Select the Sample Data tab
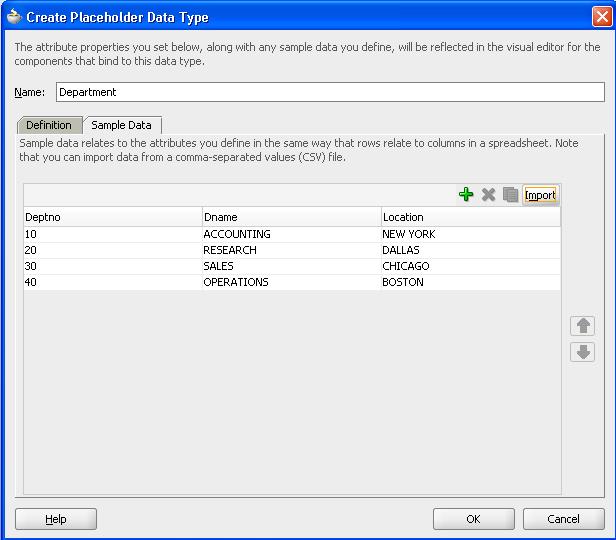This screenshot has height=540, width=616. [121, 125]
